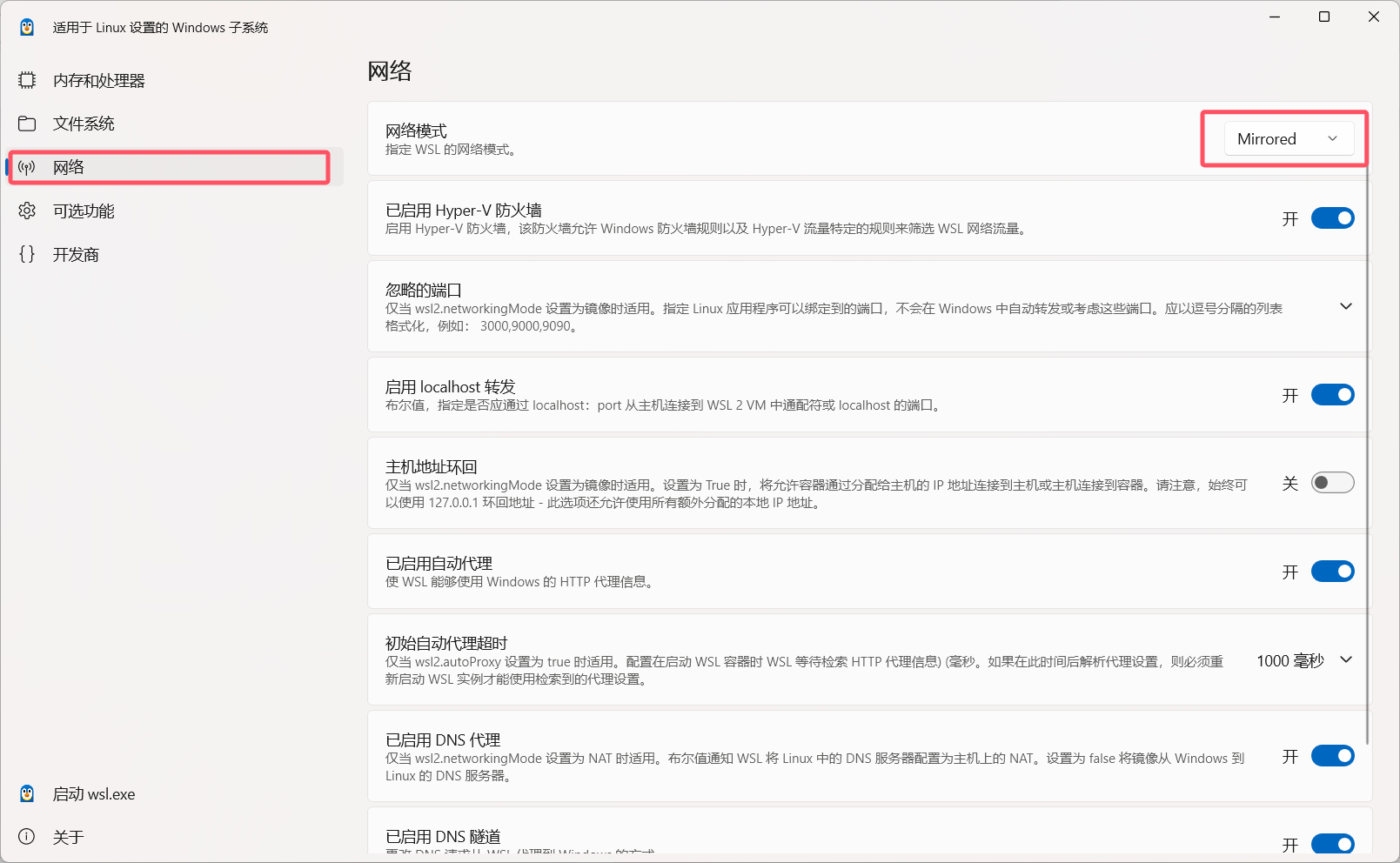Open the 开发商 settings page
The image size is (1400, 863).
(x=176, y=254)
